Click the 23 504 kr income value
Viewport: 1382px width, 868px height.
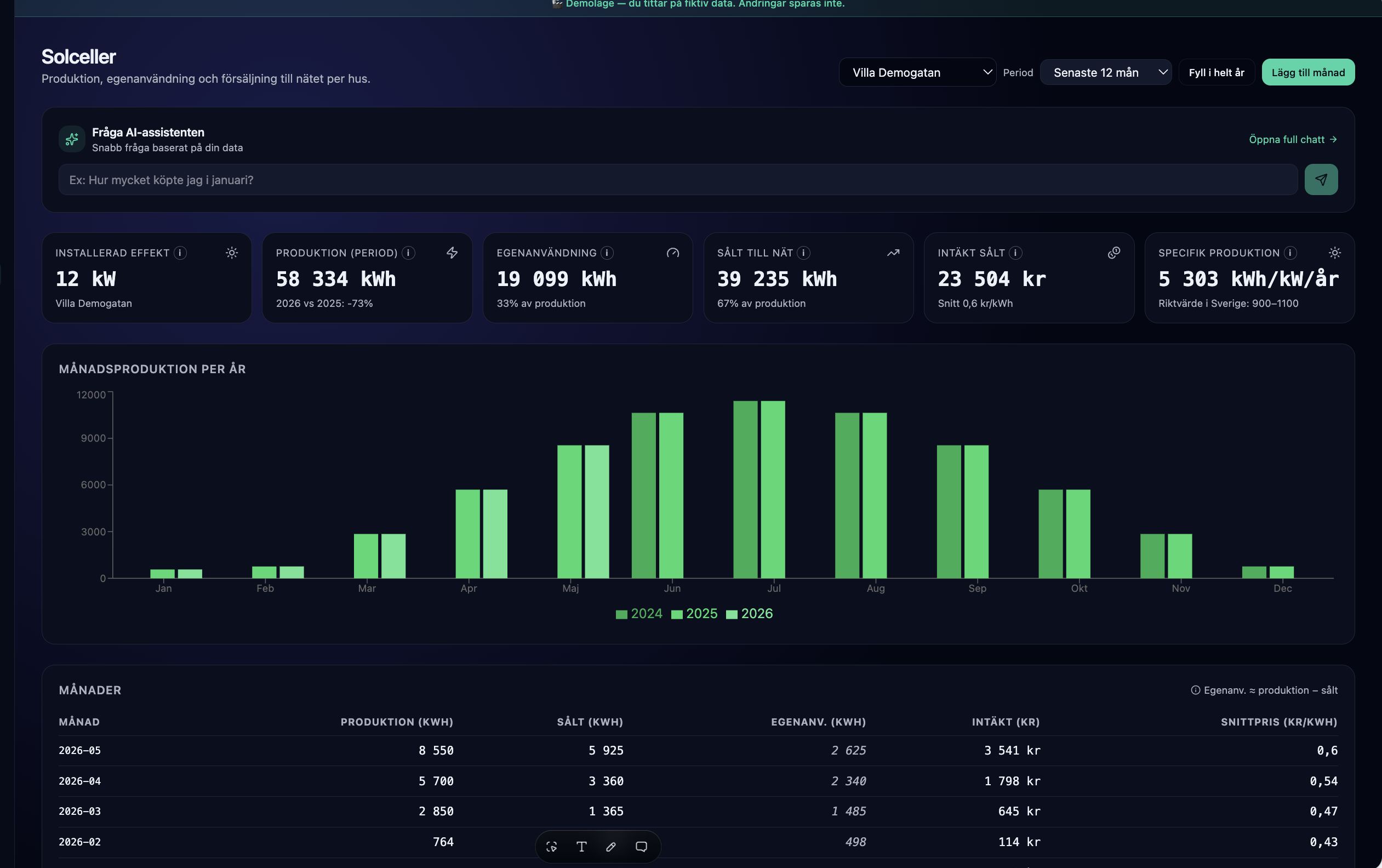coord(992,279)
